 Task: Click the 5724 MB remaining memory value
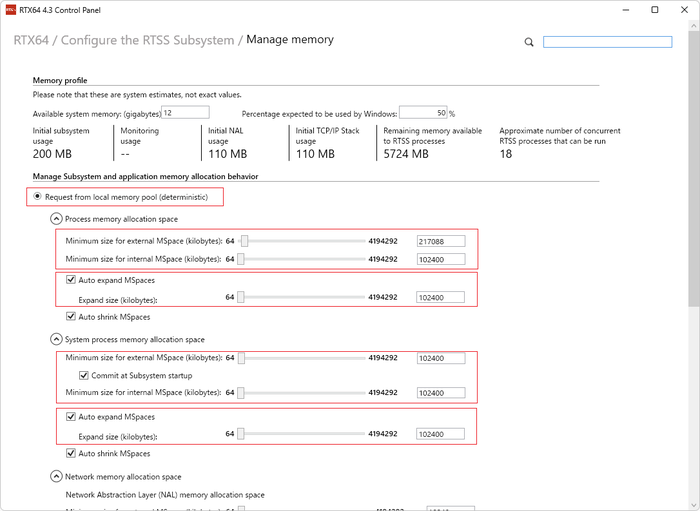pos(406,154)
